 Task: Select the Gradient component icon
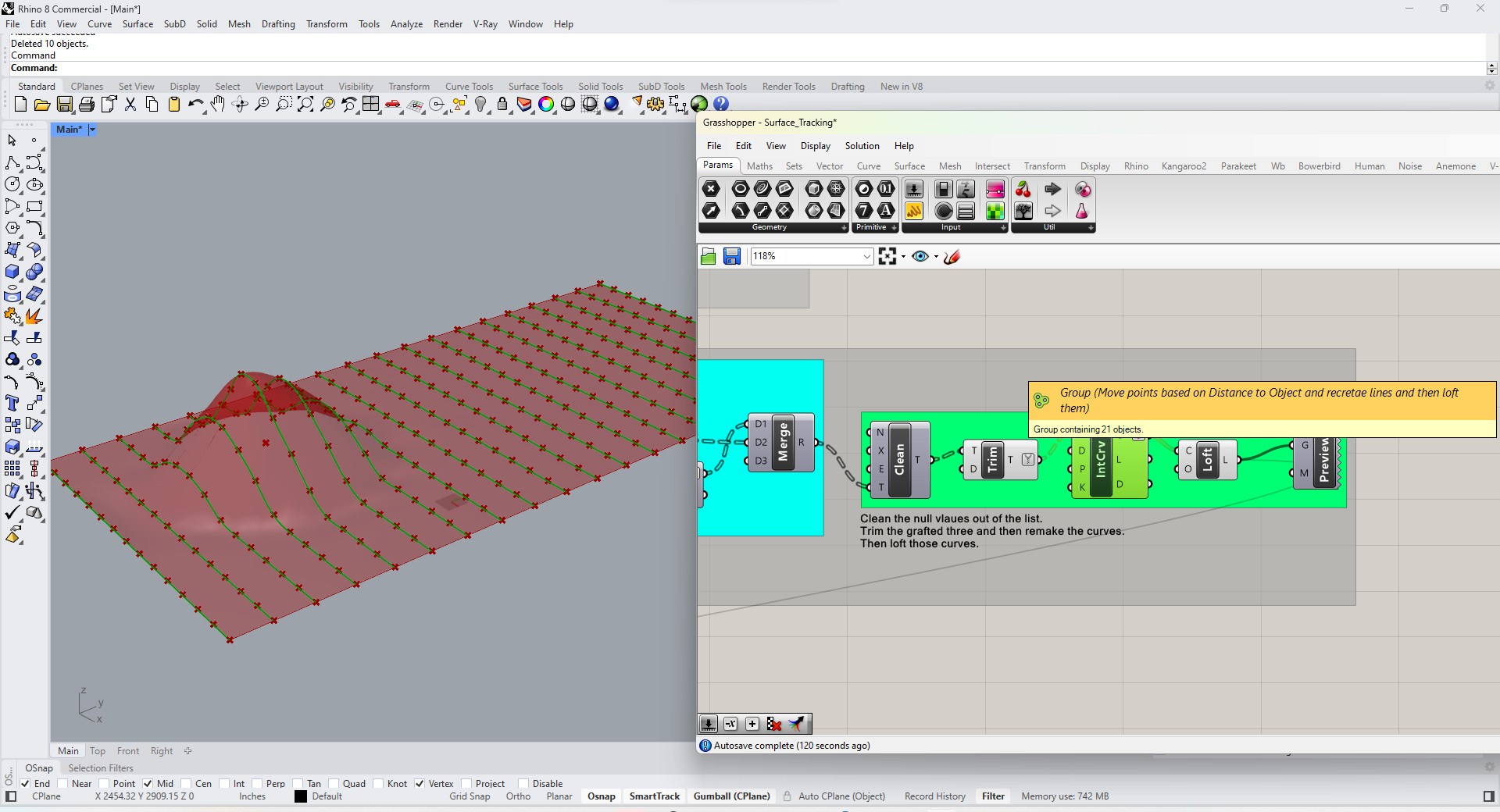pyautogui.click(x=995, y=190)
